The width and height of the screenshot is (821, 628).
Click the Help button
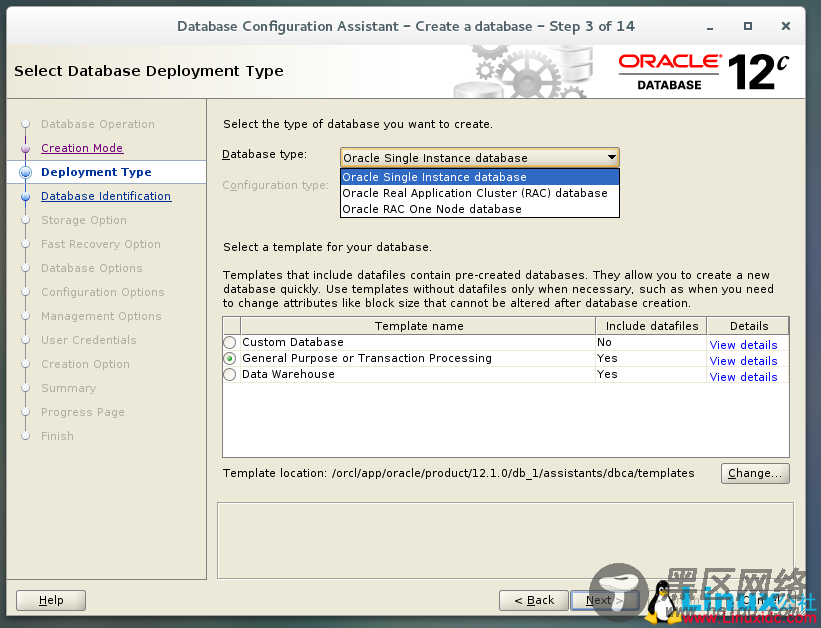[x=51, y=600]
